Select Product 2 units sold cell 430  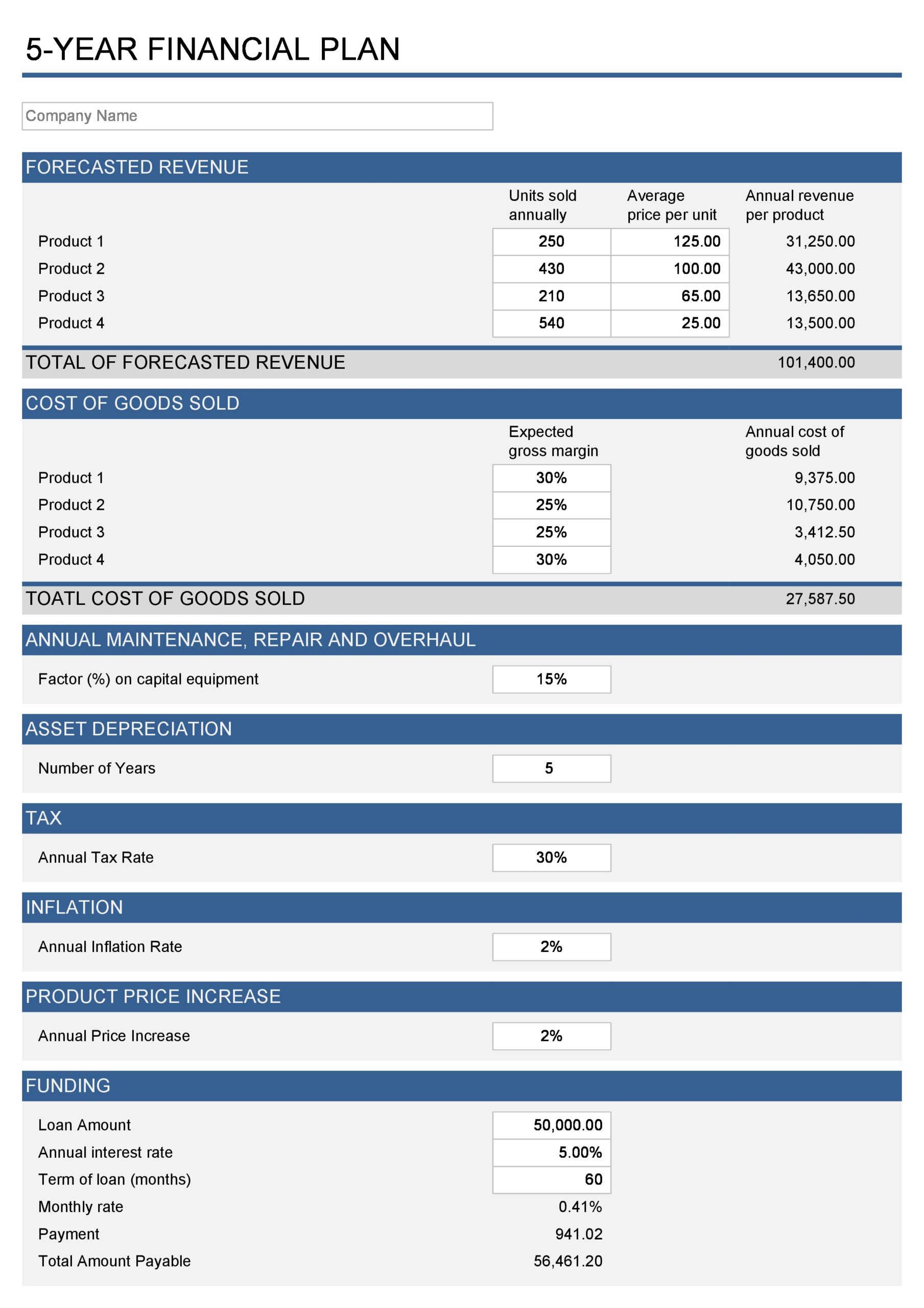tap(552, 269)
